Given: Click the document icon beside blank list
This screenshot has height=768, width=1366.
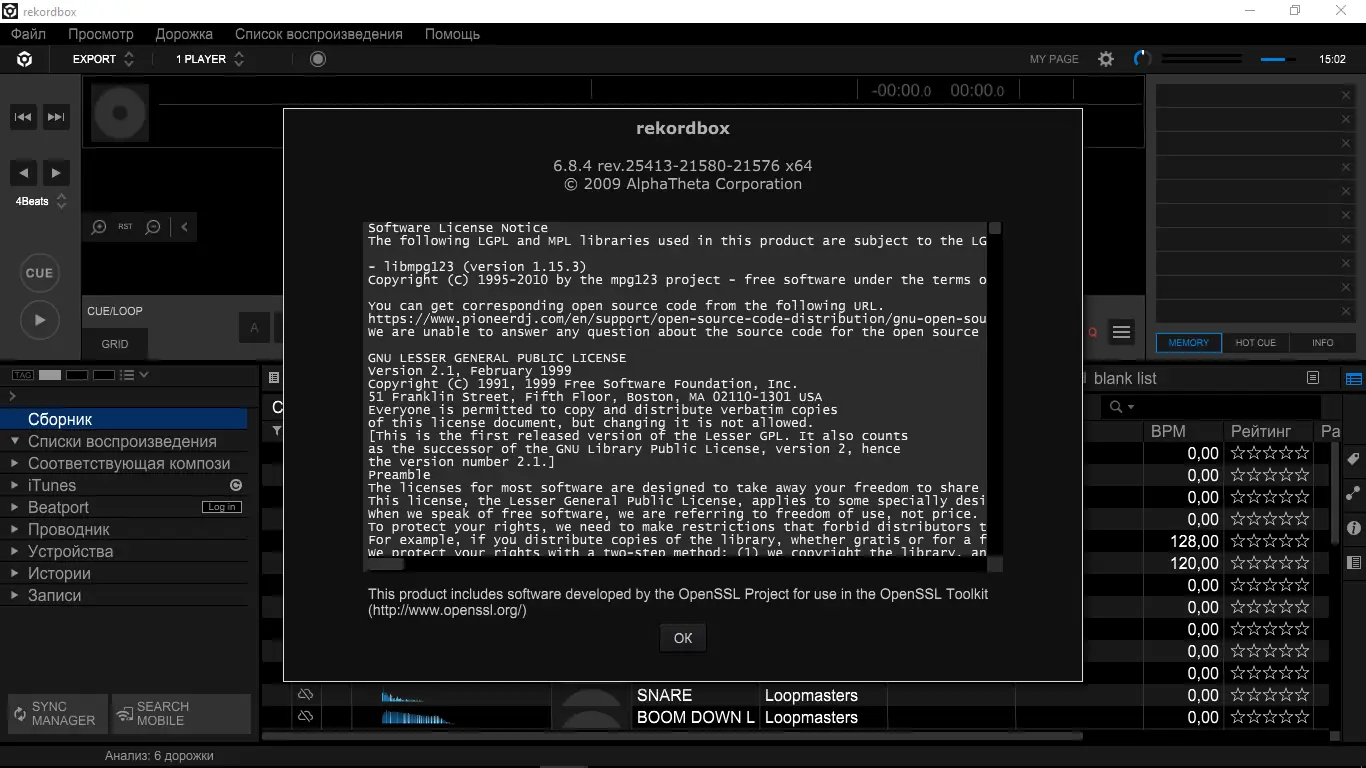Looking at the screenshot, I should pyautogui.click(x=1313, y=378).
